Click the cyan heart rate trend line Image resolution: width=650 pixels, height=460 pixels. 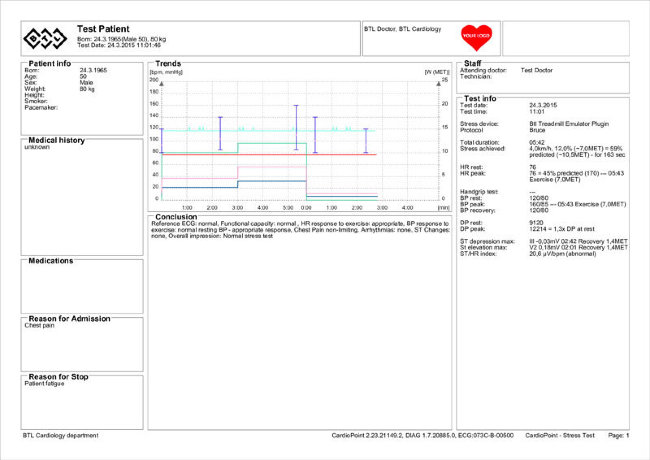click(269, 131)
